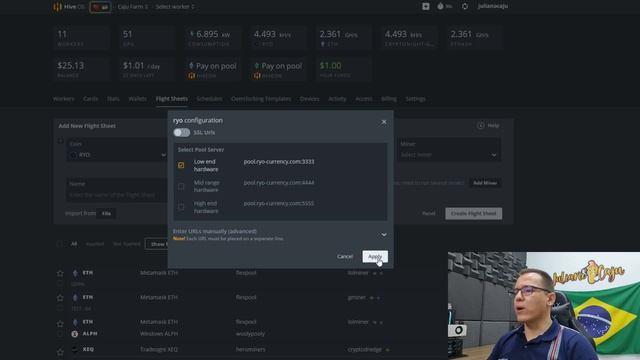Image resolution: width=640 pixels, height=360 pixels.
Task: Click the 4.493 RYO hashrate card
Action: pos(278,38)
